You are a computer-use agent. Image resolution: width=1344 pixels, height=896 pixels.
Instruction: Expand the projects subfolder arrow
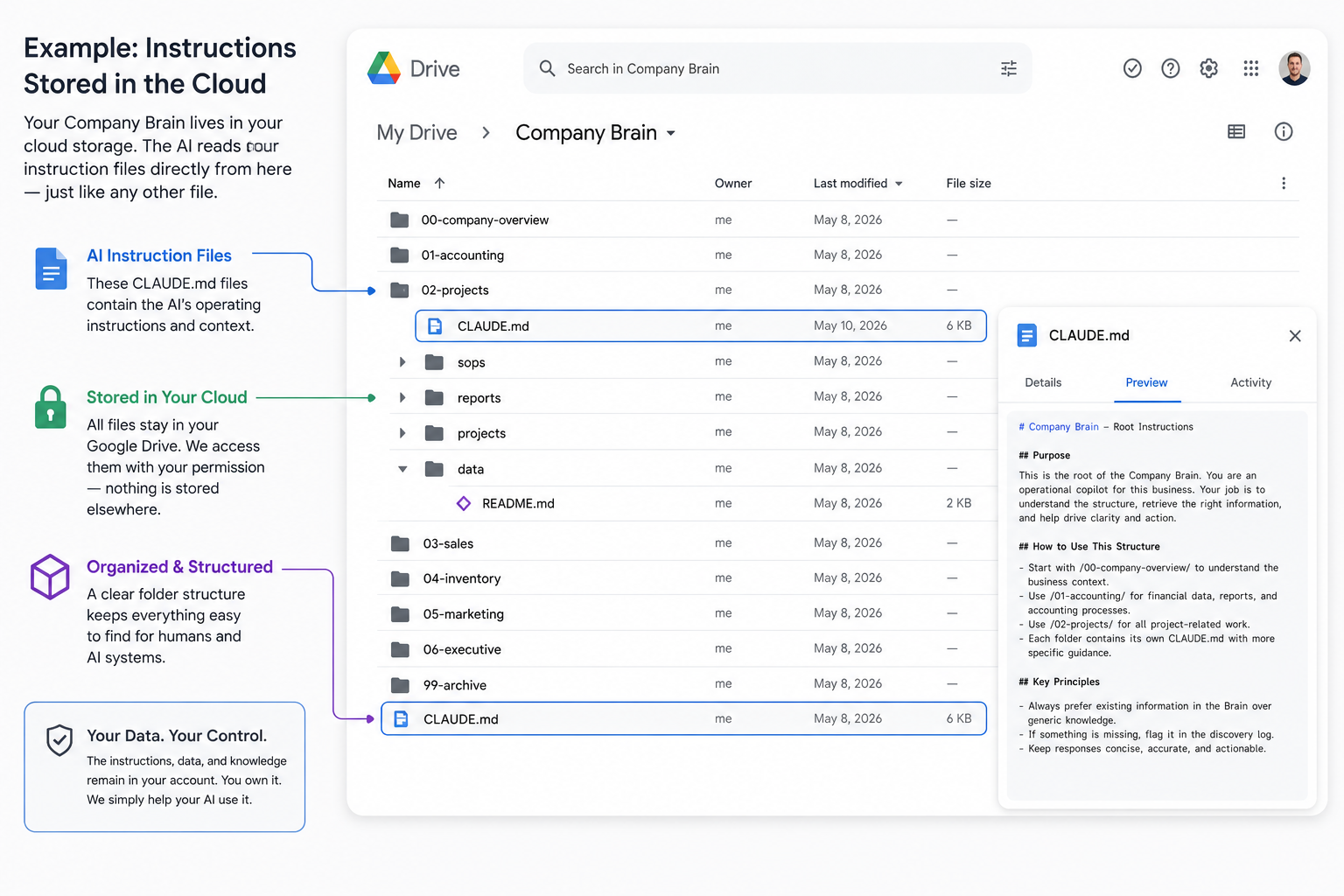(x=402, y=432)
